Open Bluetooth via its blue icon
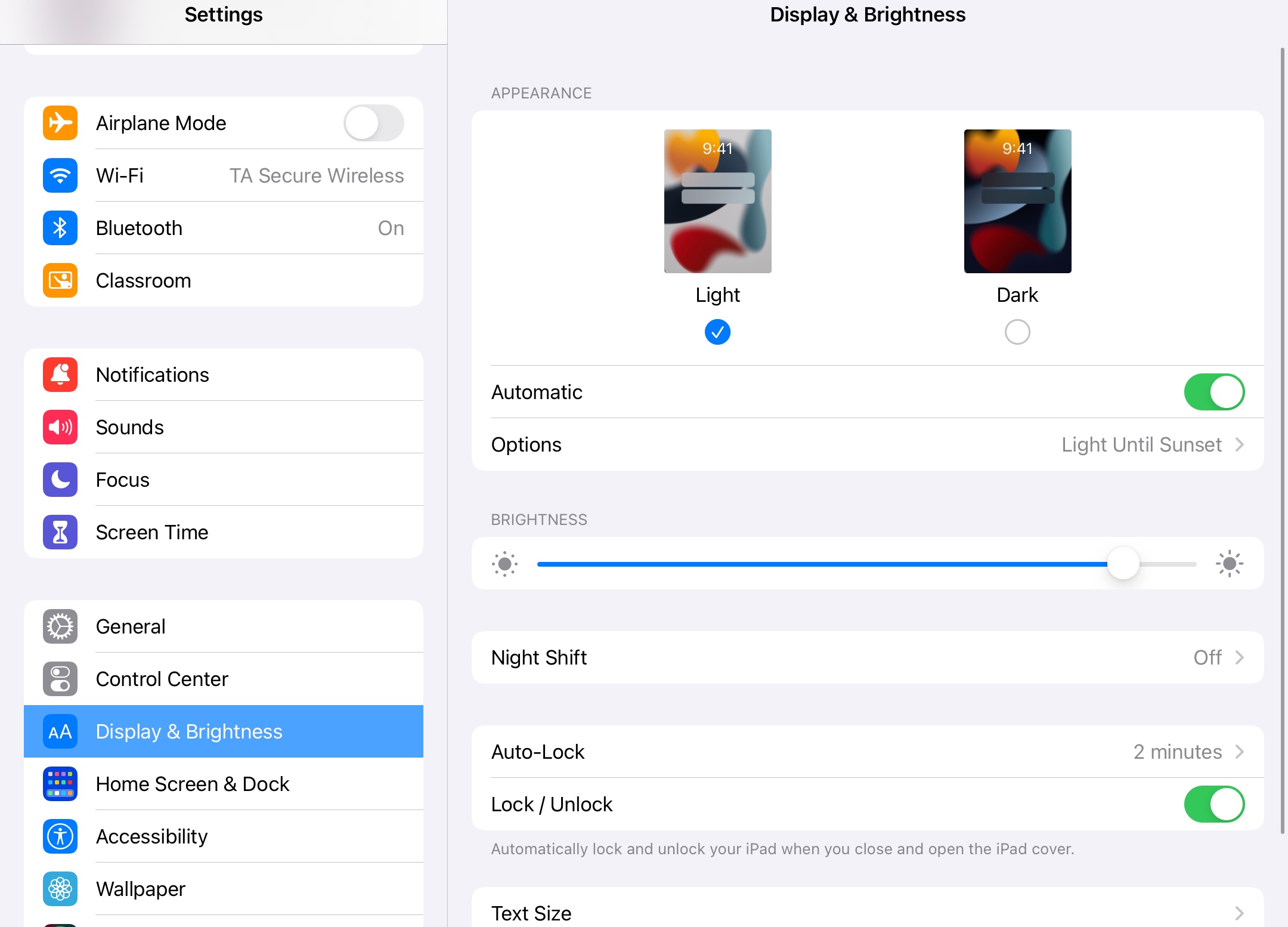The width and height of the screenshot is (1288, 927). 60,228
